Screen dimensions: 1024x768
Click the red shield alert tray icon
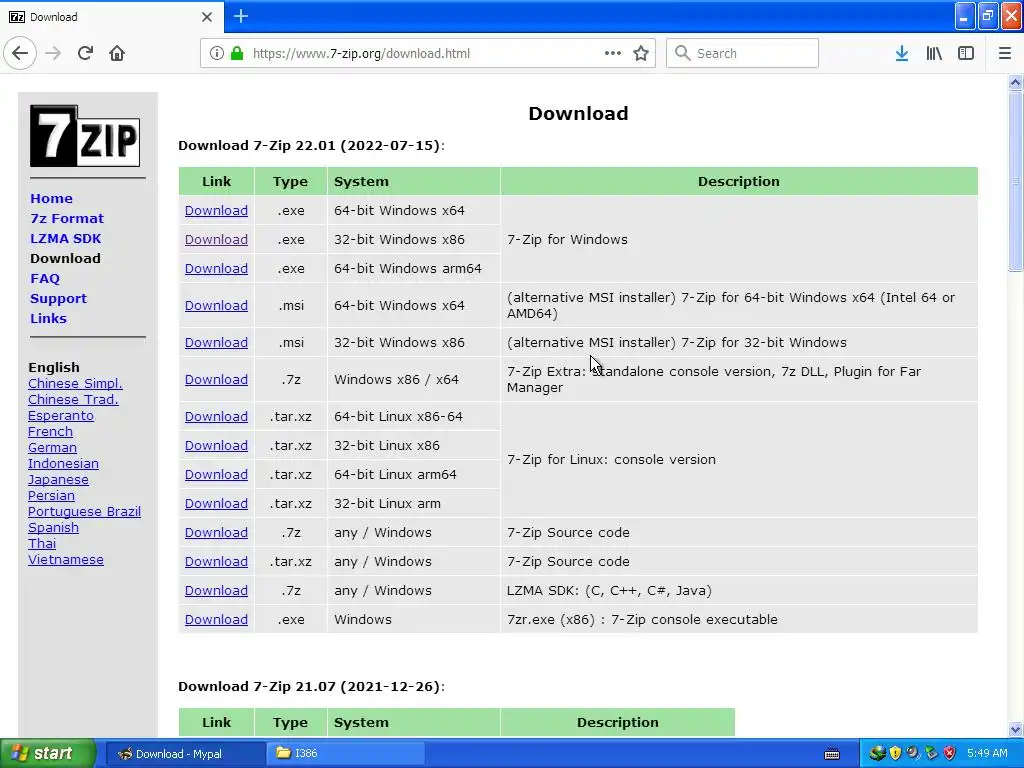coord(950,753)
